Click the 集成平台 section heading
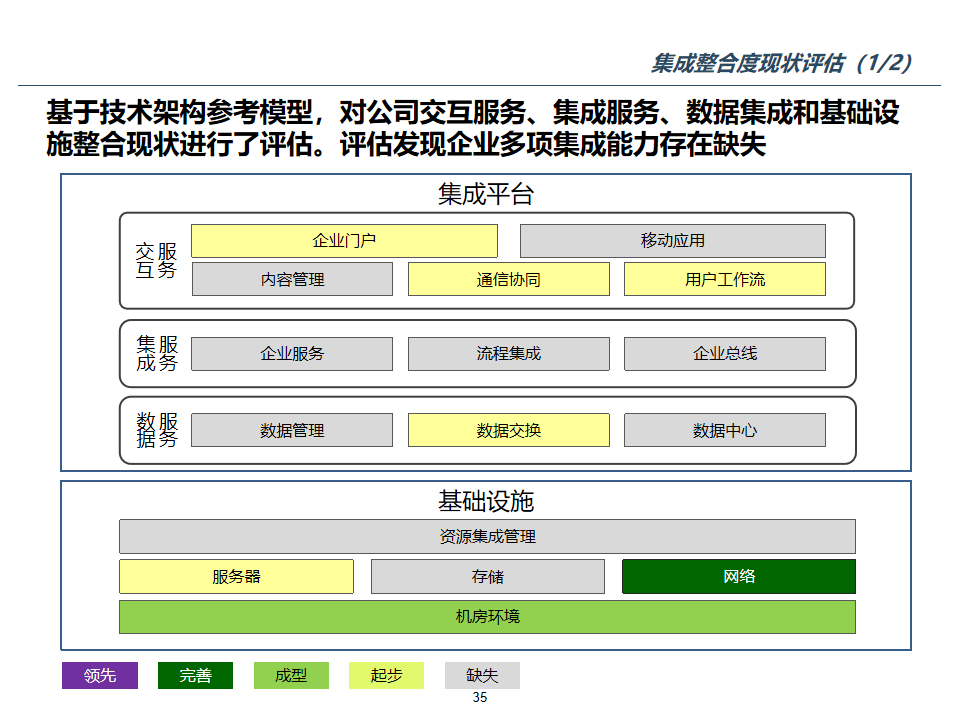The height and width of the screenshot is (720, 960). (x=486, y=194)
